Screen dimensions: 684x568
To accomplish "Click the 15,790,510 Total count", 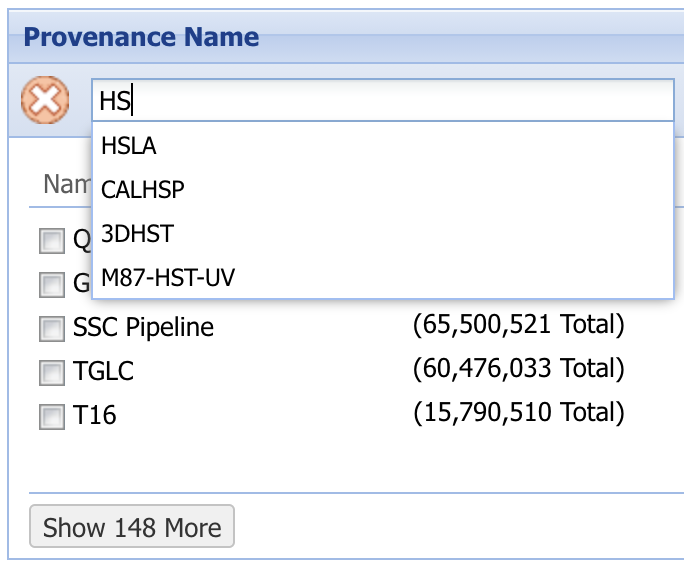I will (518, 412).
